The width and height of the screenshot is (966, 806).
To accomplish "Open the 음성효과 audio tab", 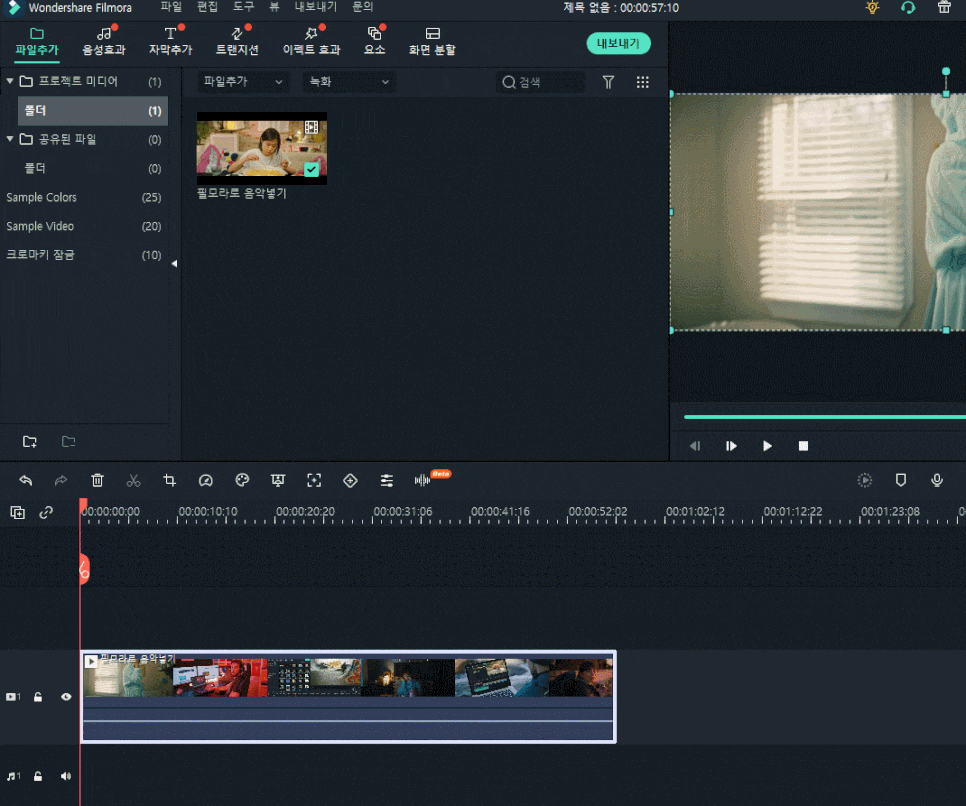I will (x=104, y=41).
